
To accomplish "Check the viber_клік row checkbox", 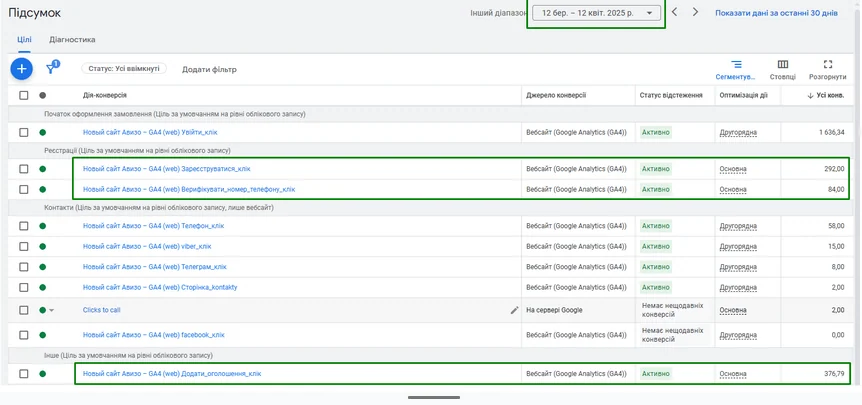I will (24, 246).
